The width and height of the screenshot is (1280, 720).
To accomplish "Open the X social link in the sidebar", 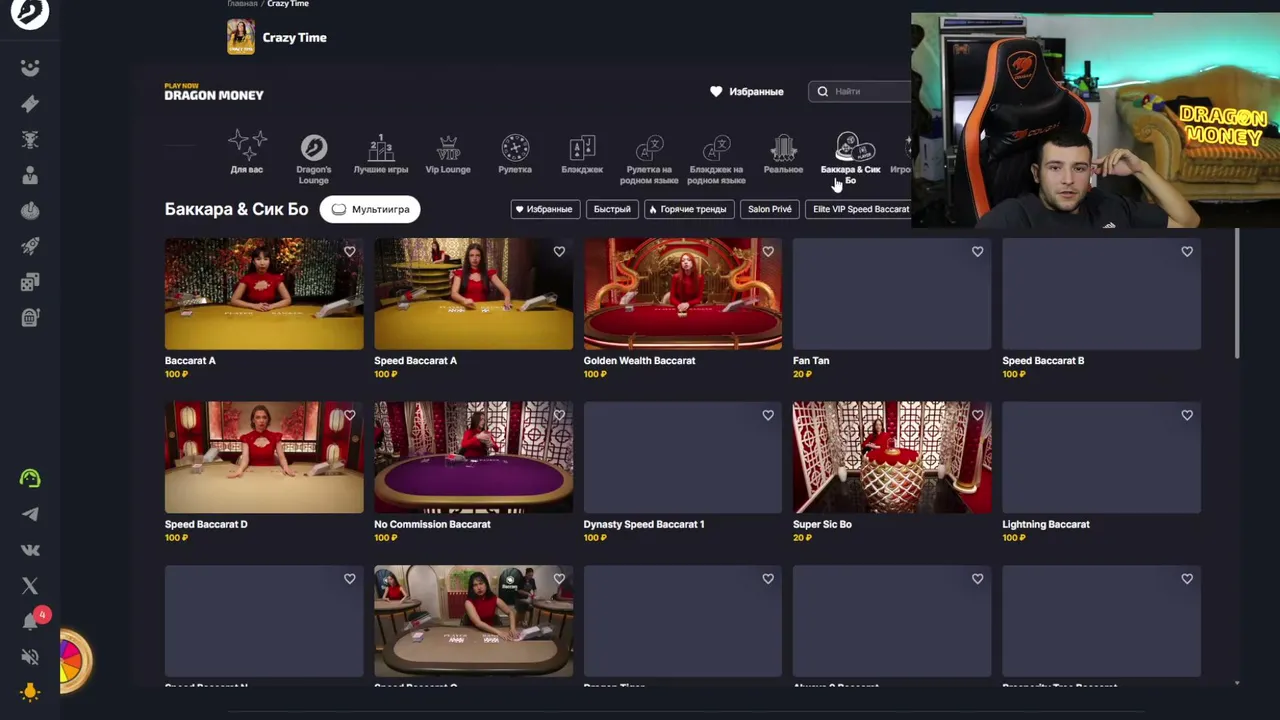I will [30, 586].
